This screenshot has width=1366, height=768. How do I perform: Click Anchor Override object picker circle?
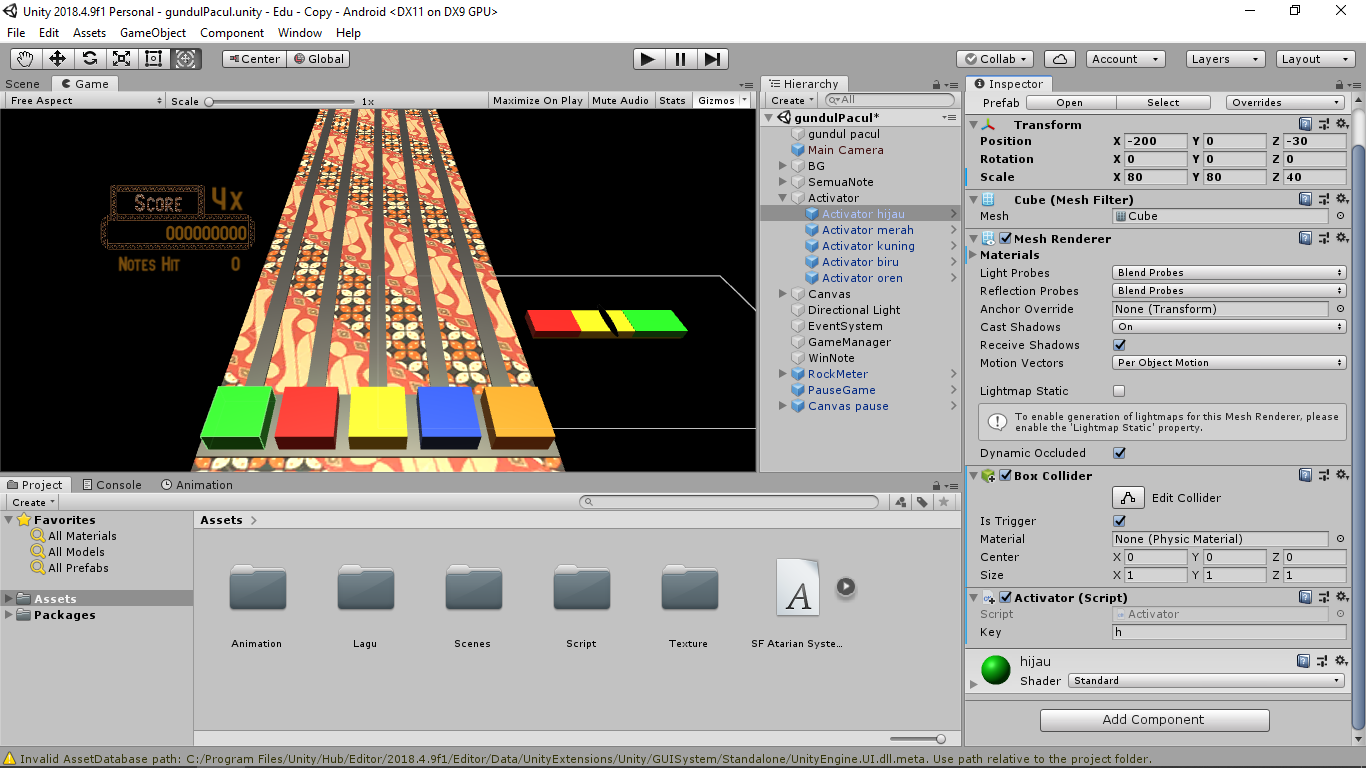(1340, 309)
